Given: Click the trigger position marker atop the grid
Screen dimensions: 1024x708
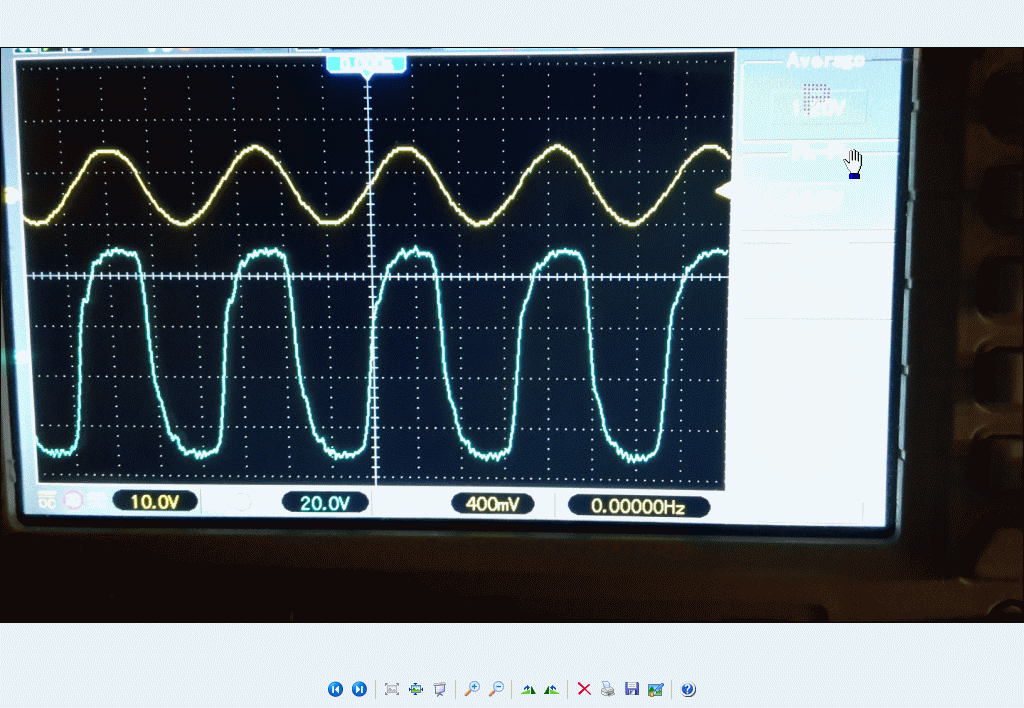Looking at the screenshot, I should 366,65.
